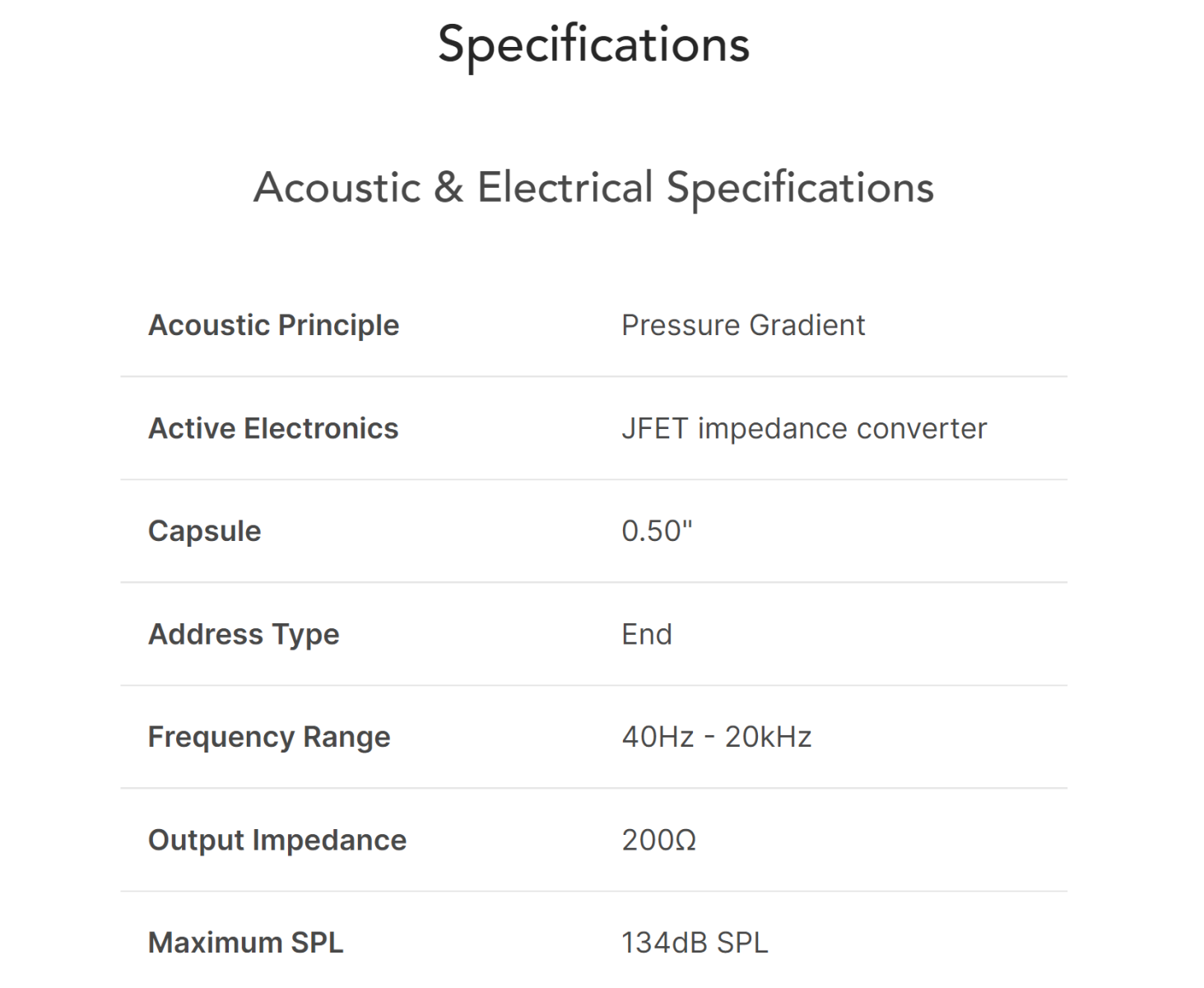Click the Active Electronics label
Image resolution: width=1204 pixels, height=988 pixels.
tap(273, 428)
